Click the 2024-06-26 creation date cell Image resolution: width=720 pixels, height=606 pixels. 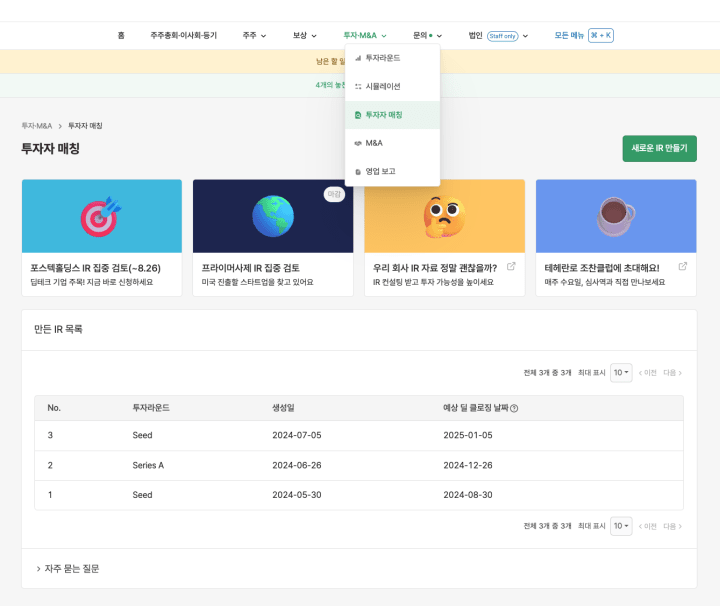click(x=297, y=466)
